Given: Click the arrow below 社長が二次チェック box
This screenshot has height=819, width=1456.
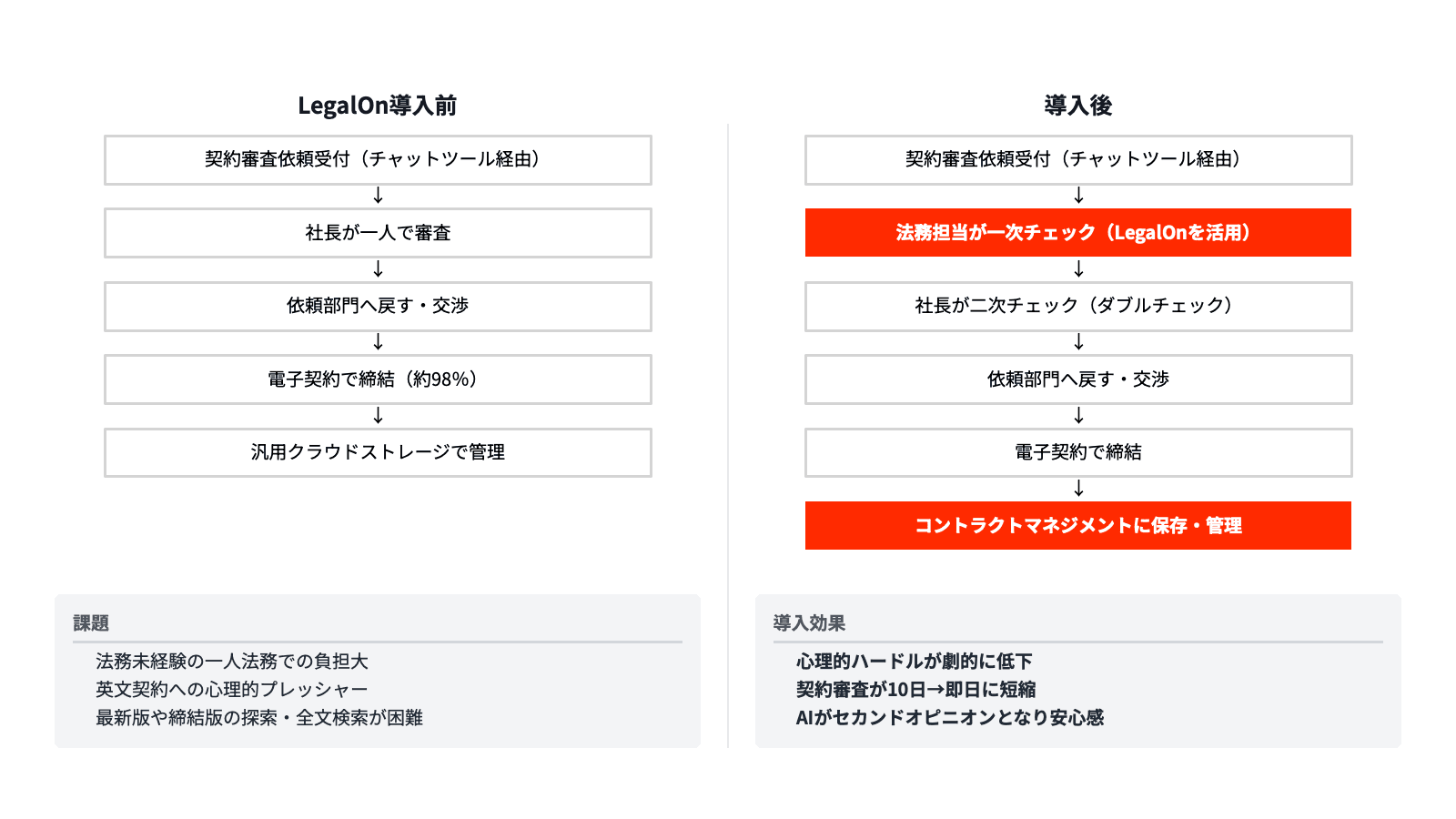Looking at the screenshot, I should [x=1078, y=342].
